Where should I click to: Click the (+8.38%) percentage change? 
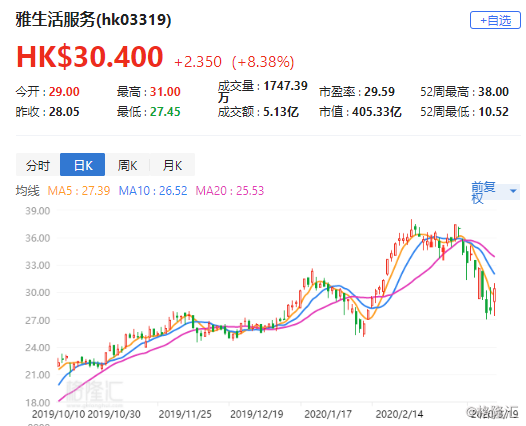coord(263,62)
